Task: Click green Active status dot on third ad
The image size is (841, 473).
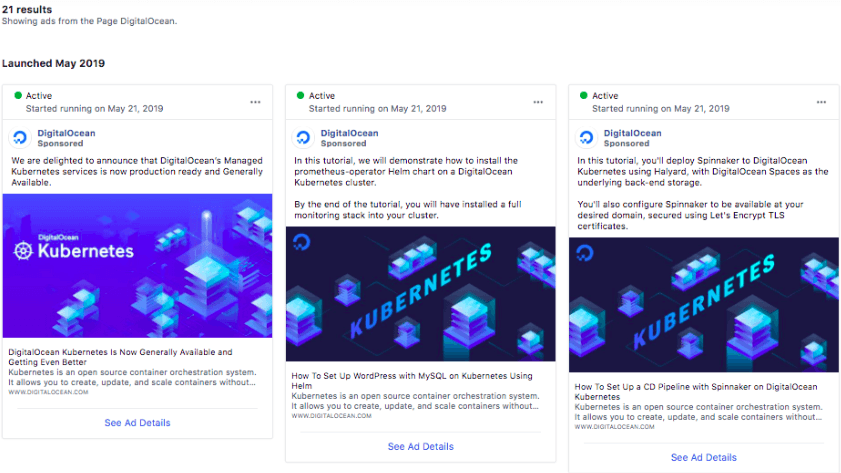Action: click(x=584, y=96)
